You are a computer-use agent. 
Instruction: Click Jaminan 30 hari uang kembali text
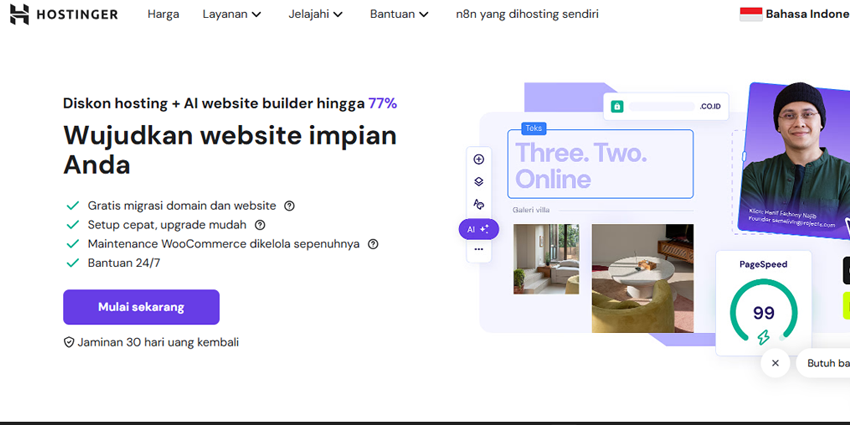[x=158, y=343]
